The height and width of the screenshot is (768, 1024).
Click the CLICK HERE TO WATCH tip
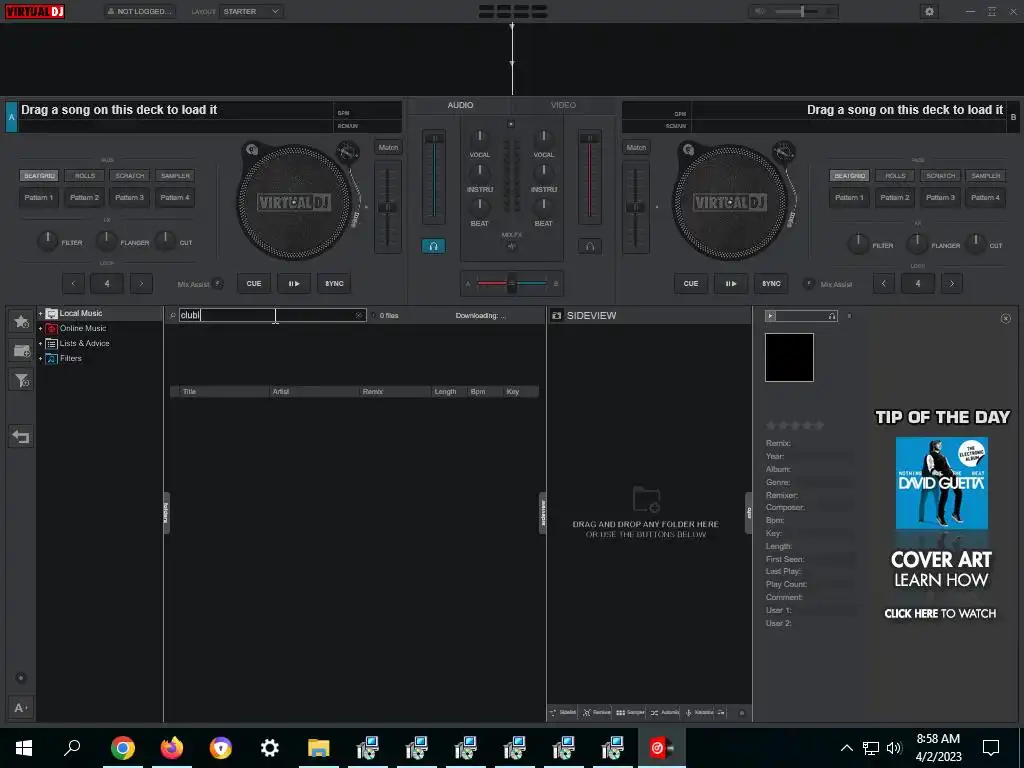coord(940,613)
